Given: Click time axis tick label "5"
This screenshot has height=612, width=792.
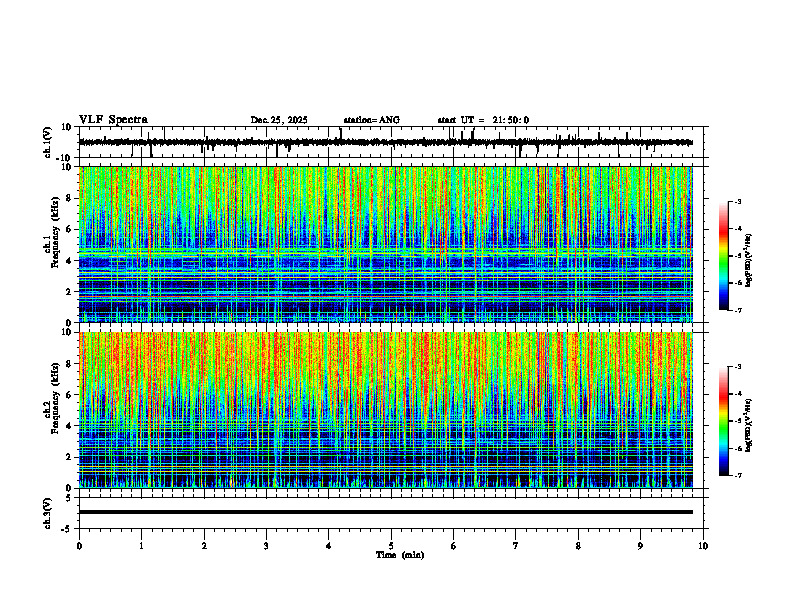Looking at the screenshot, I should coord(391,546).
